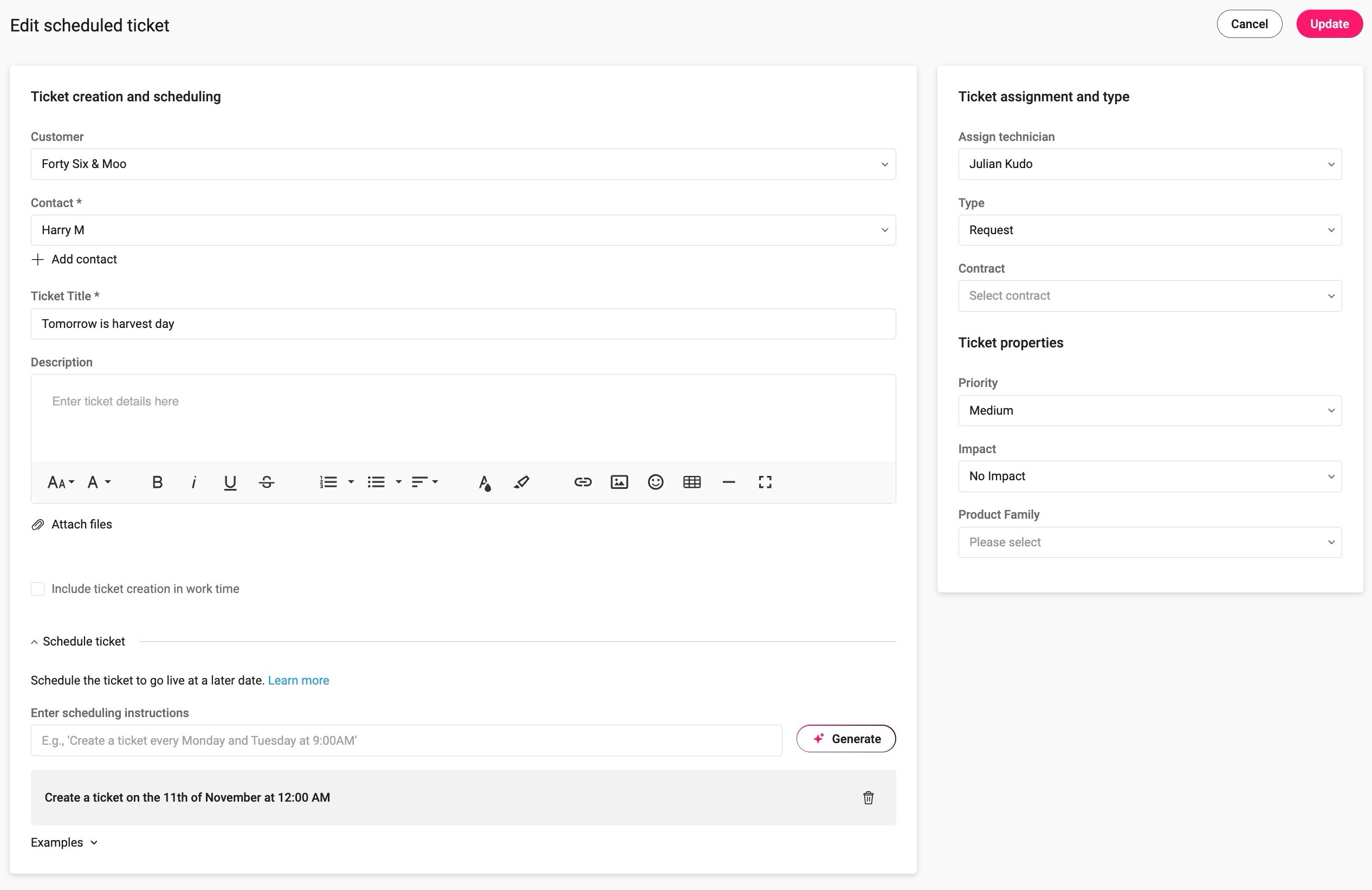Select the highlight brush tool

521,482
